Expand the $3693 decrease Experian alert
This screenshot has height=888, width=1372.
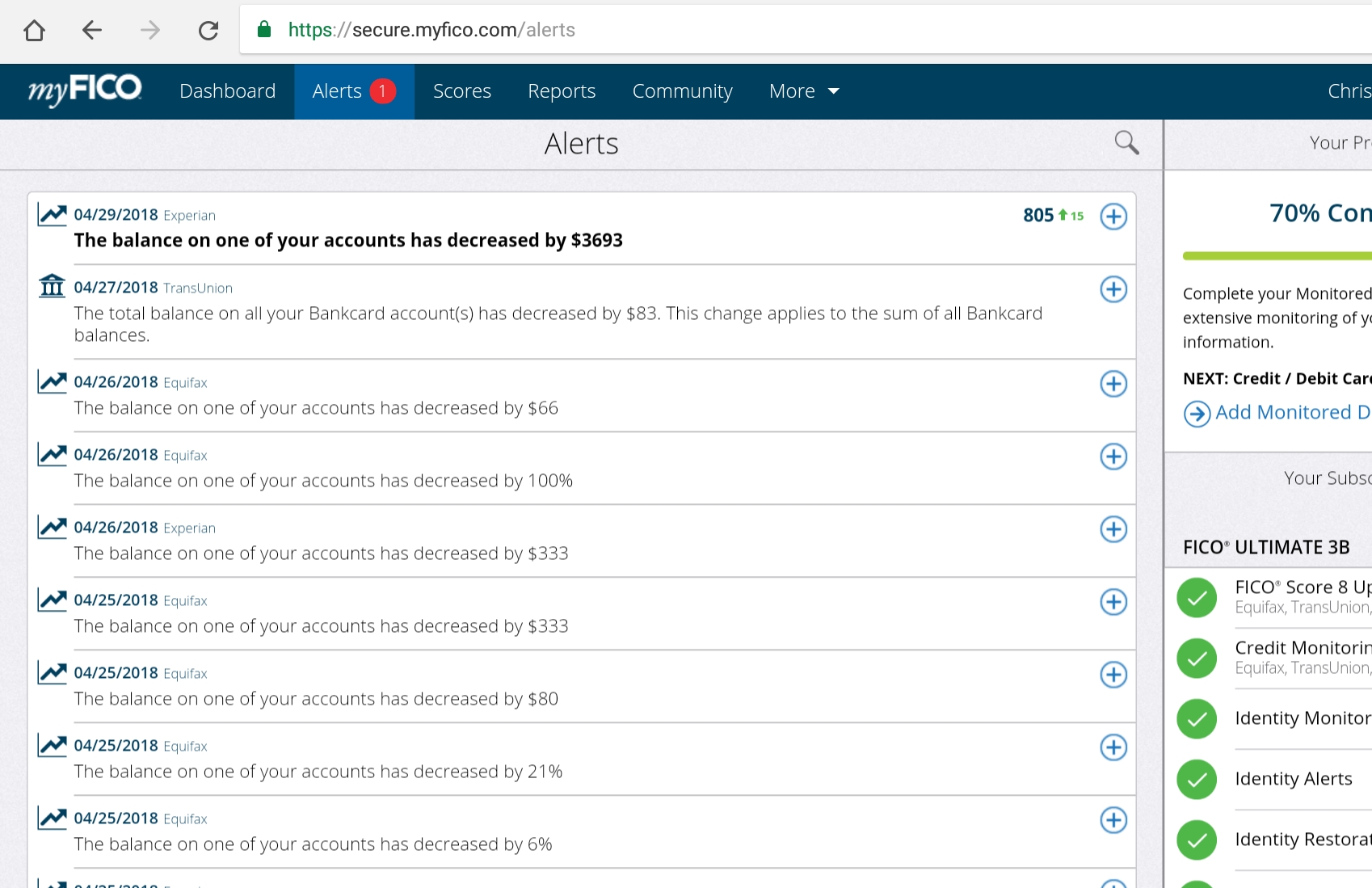1113,217
